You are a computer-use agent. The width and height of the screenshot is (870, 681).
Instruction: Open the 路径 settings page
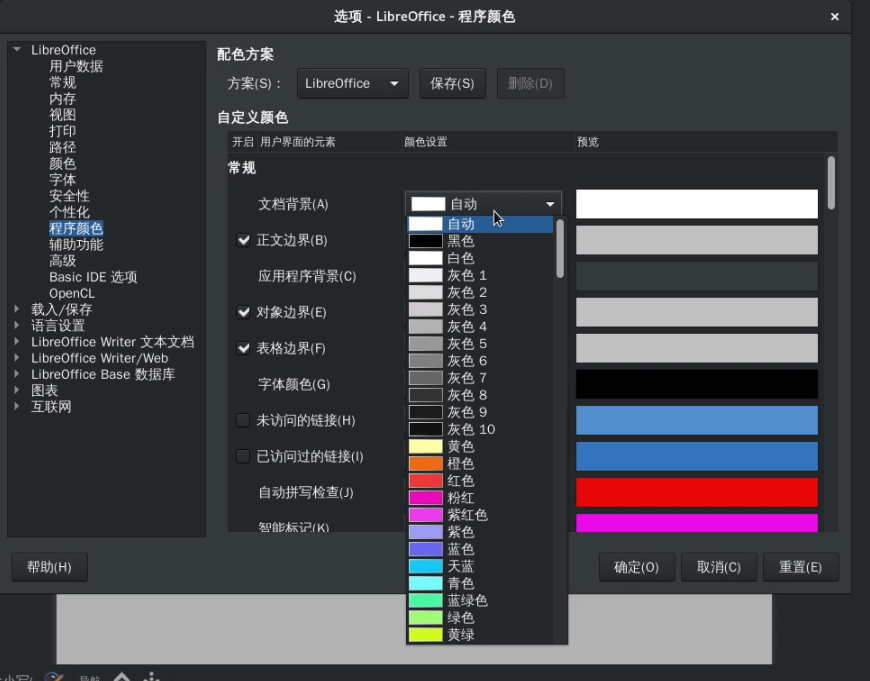click(63, 147)
